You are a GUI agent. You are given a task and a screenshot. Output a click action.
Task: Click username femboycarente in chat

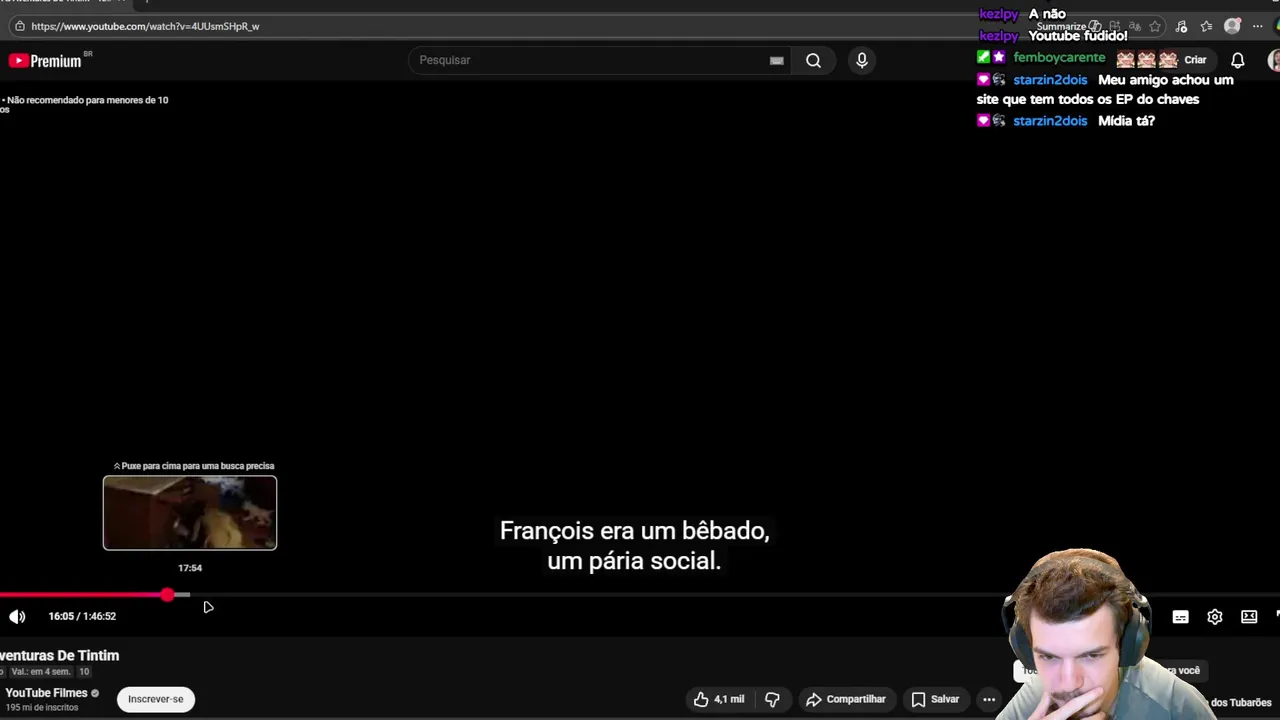(1059, 58)
